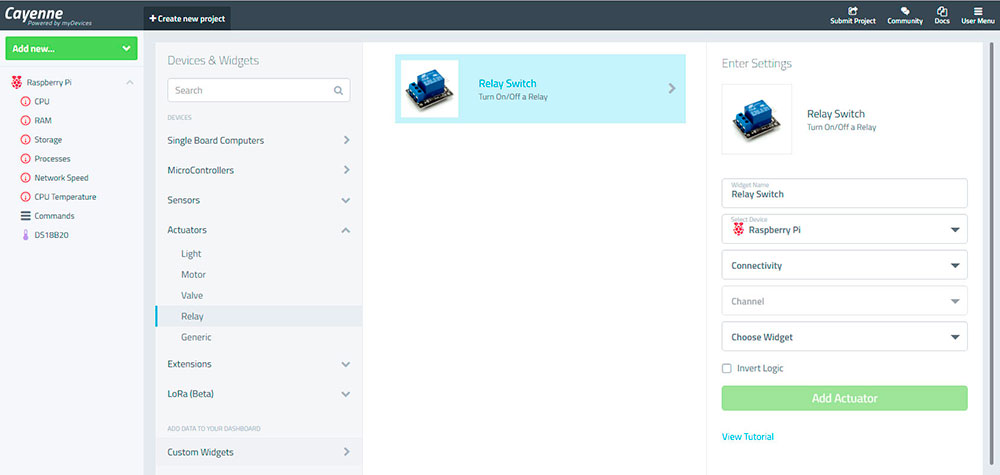This screenshot has height=475, width=1000.
Task: Open the Connectivity dropdown
Action: click(x=844, y=266)
